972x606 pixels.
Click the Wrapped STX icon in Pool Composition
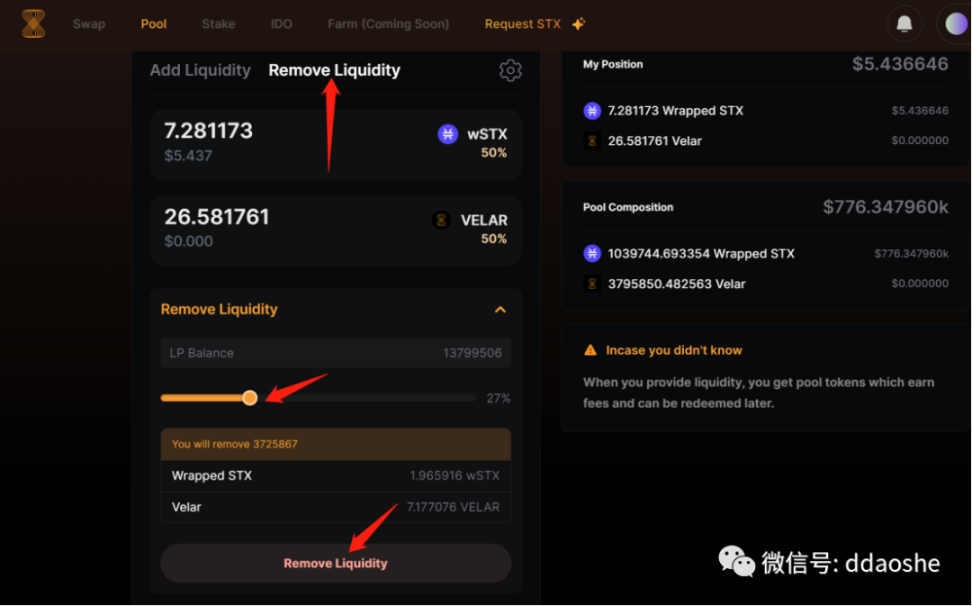[x=592, y=254]
